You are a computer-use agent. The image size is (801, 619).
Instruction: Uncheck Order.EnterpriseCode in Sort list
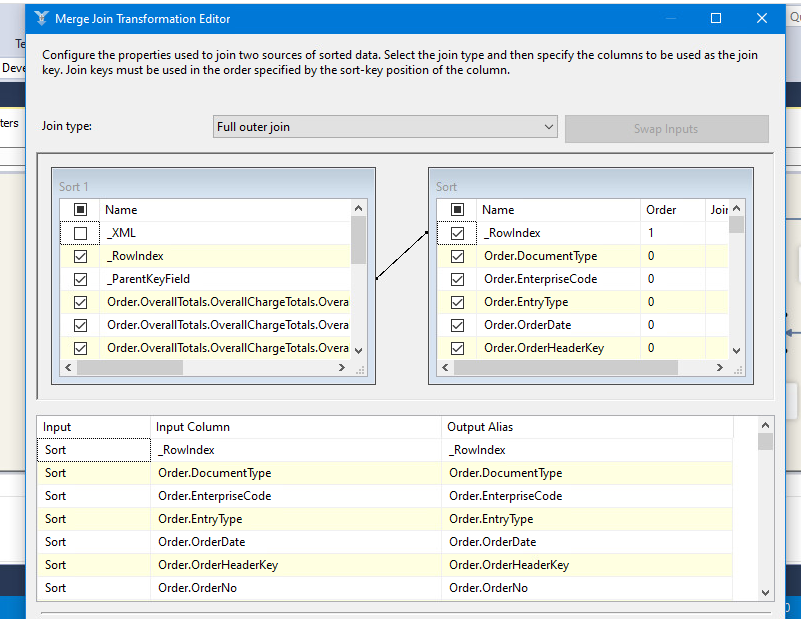[457, 279]
